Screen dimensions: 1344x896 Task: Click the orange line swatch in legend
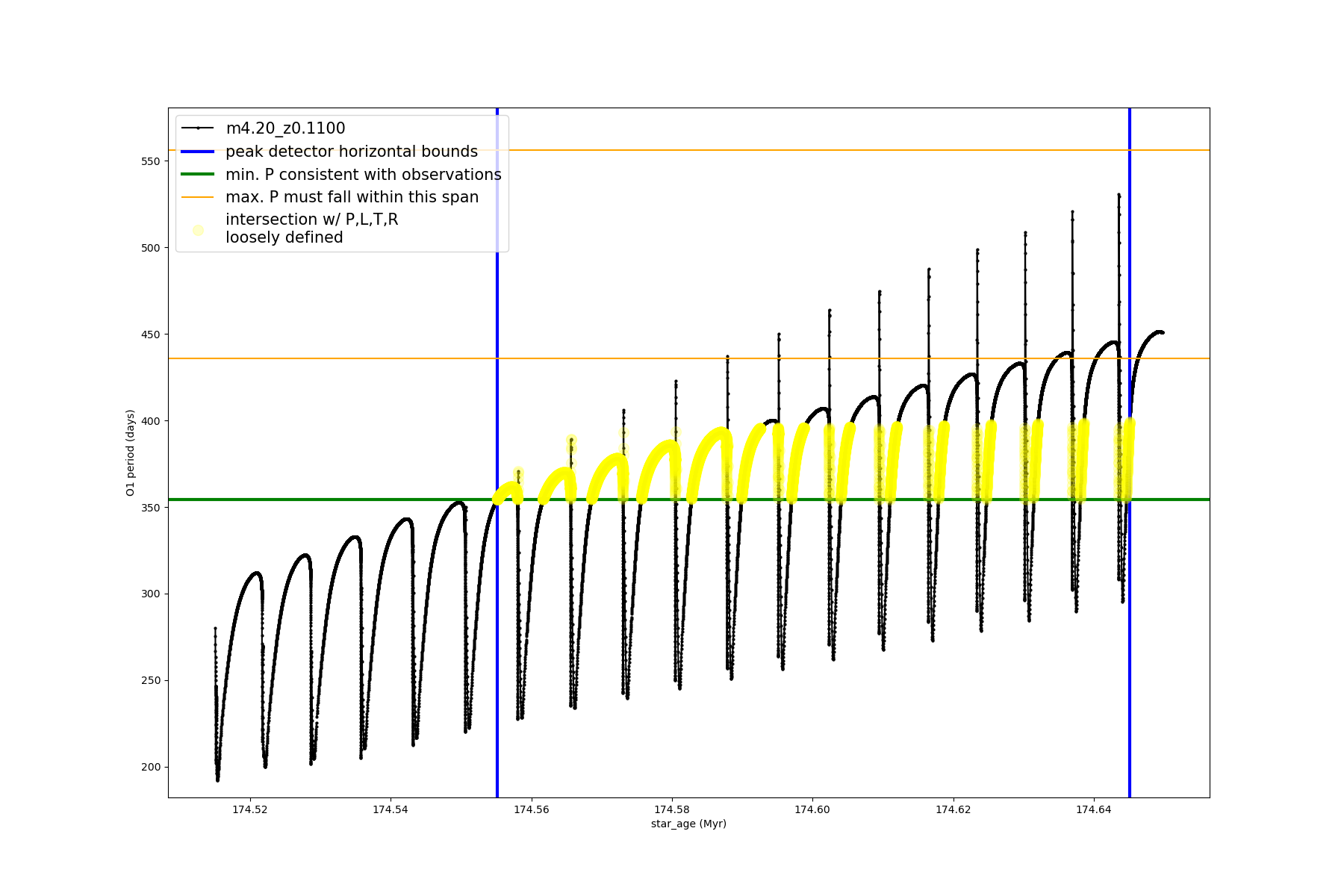pyautogui.click(x=198, y=197)
